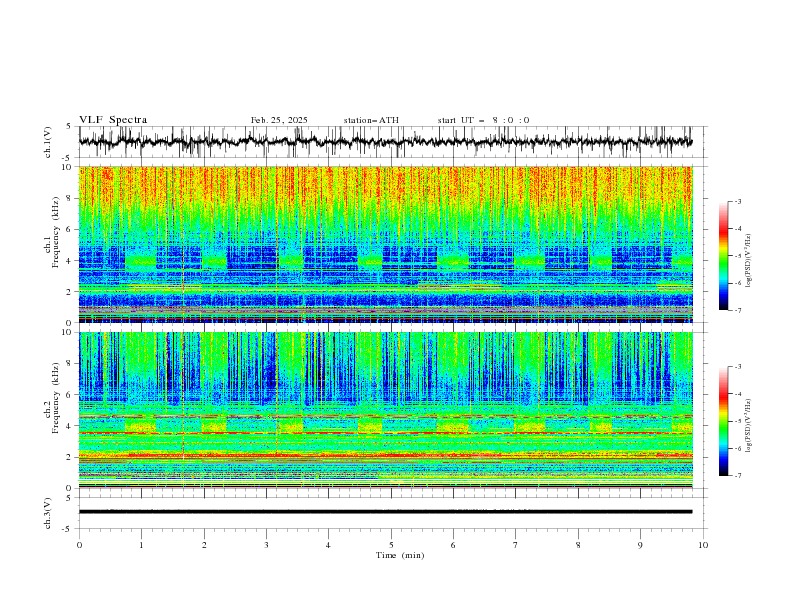
Task: Click the ch.1 spectrogram panel
Action: [x=385, y=244]
